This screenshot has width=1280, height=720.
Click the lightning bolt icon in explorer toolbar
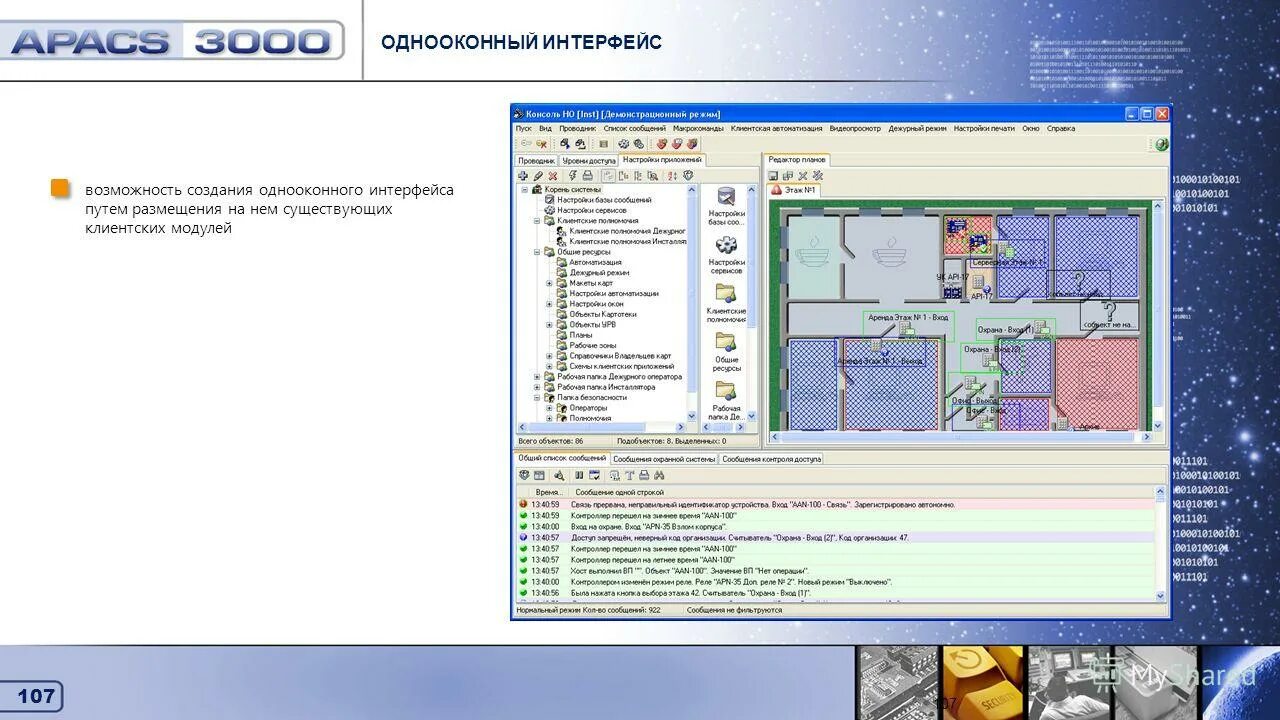click(x=572, y=175)
